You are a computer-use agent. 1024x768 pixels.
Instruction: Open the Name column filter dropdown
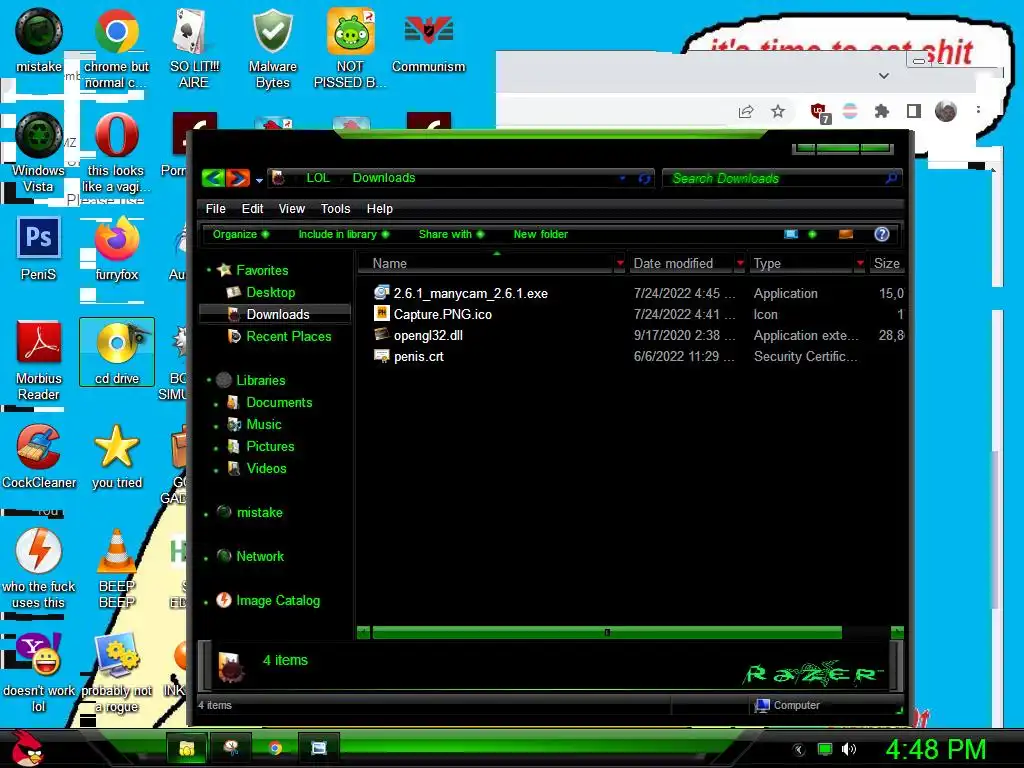620,263
